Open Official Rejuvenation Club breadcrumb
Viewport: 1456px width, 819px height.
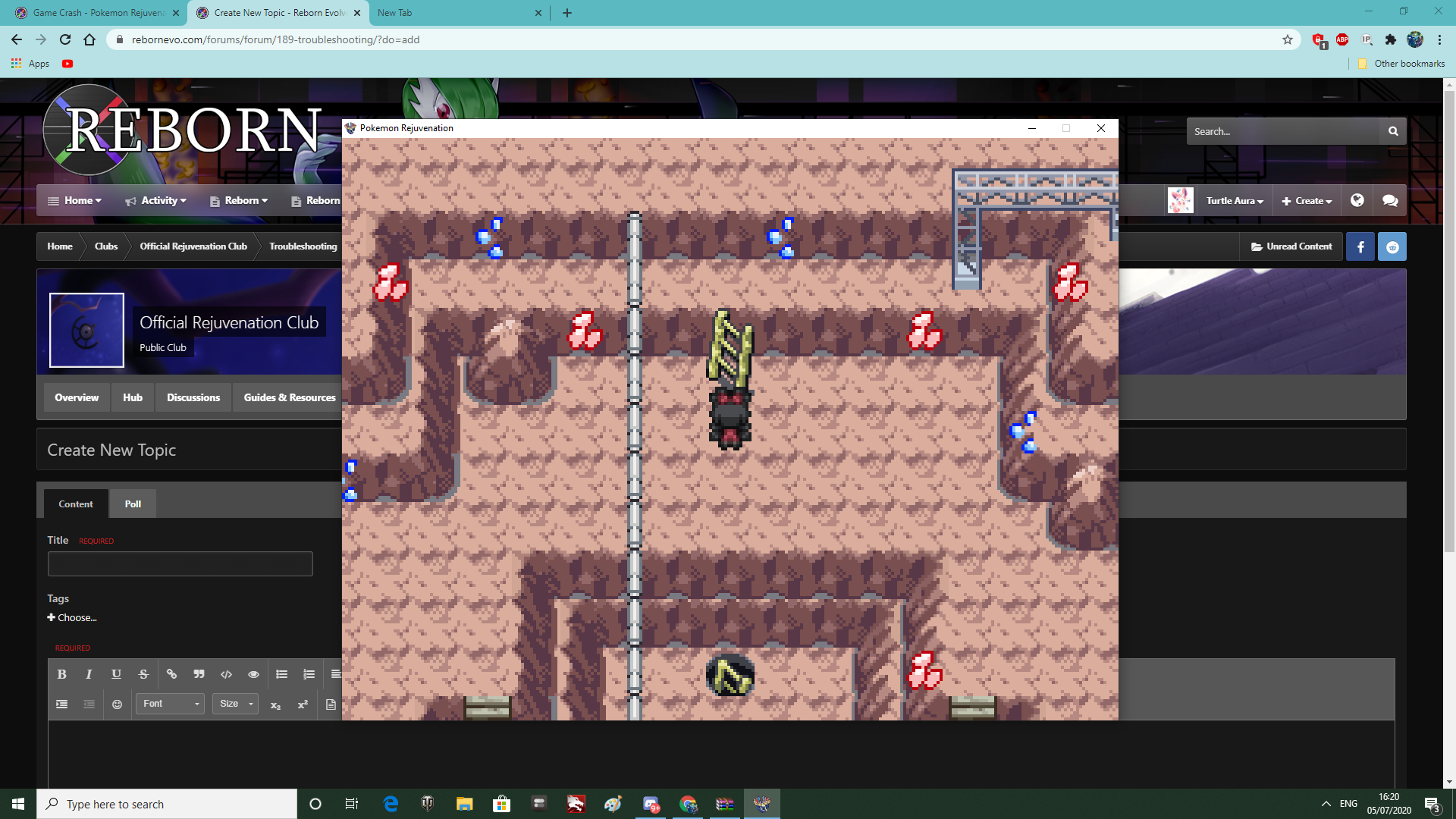tap(193, 246)
